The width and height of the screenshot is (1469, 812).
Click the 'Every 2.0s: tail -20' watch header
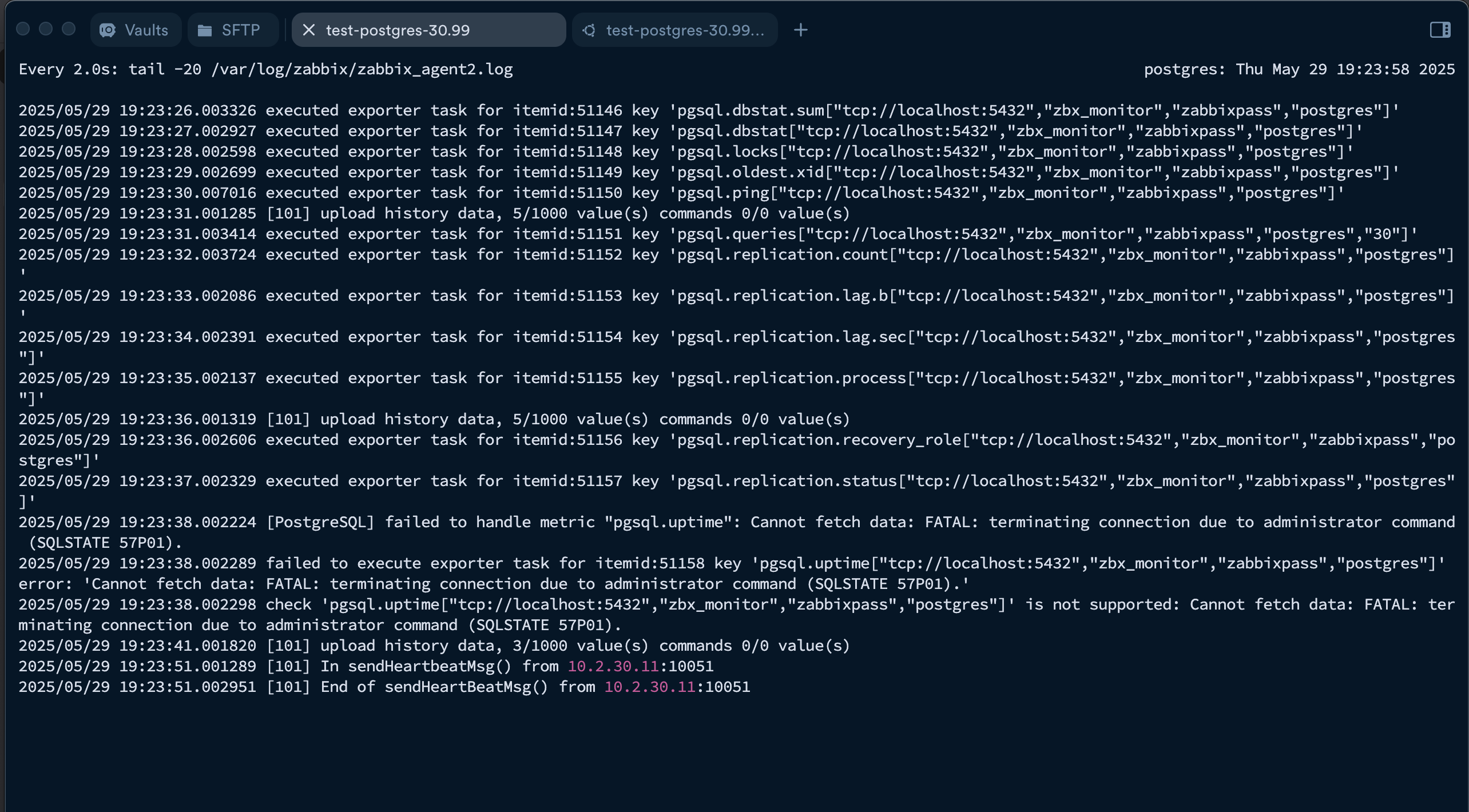tap(265, 69)
